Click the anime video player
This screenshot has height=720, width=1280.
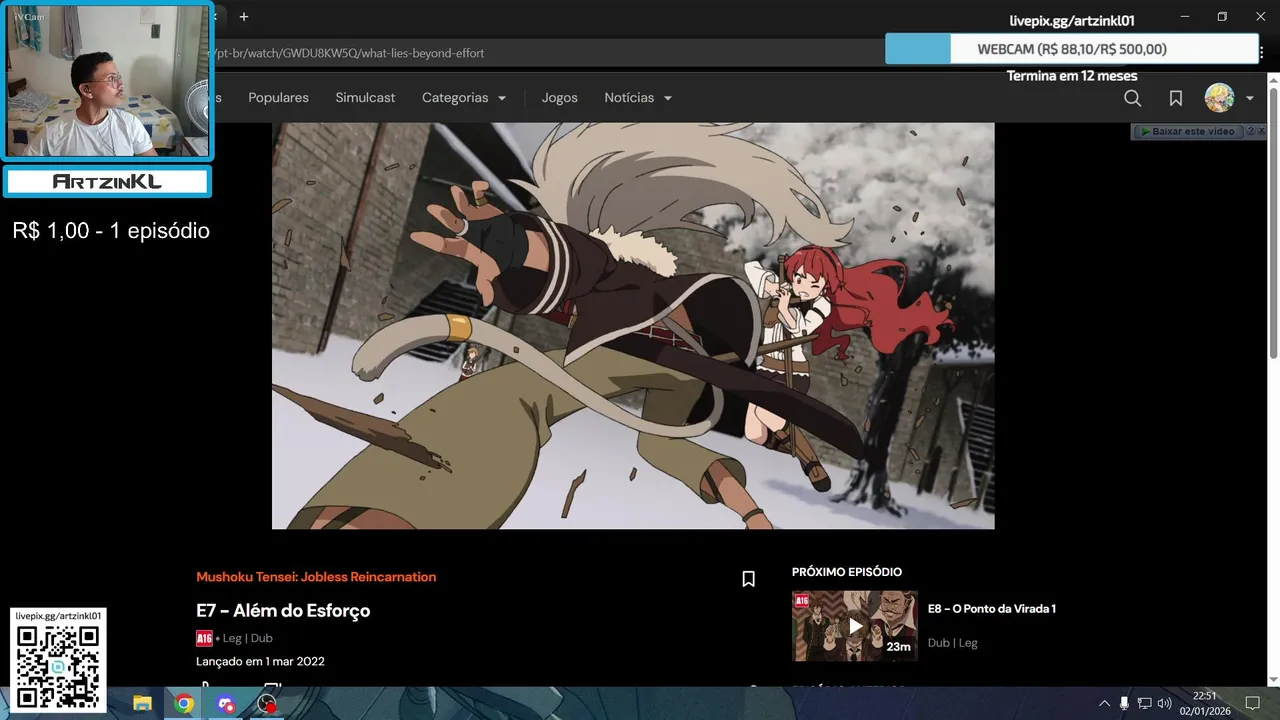click(x=633, y=326)
